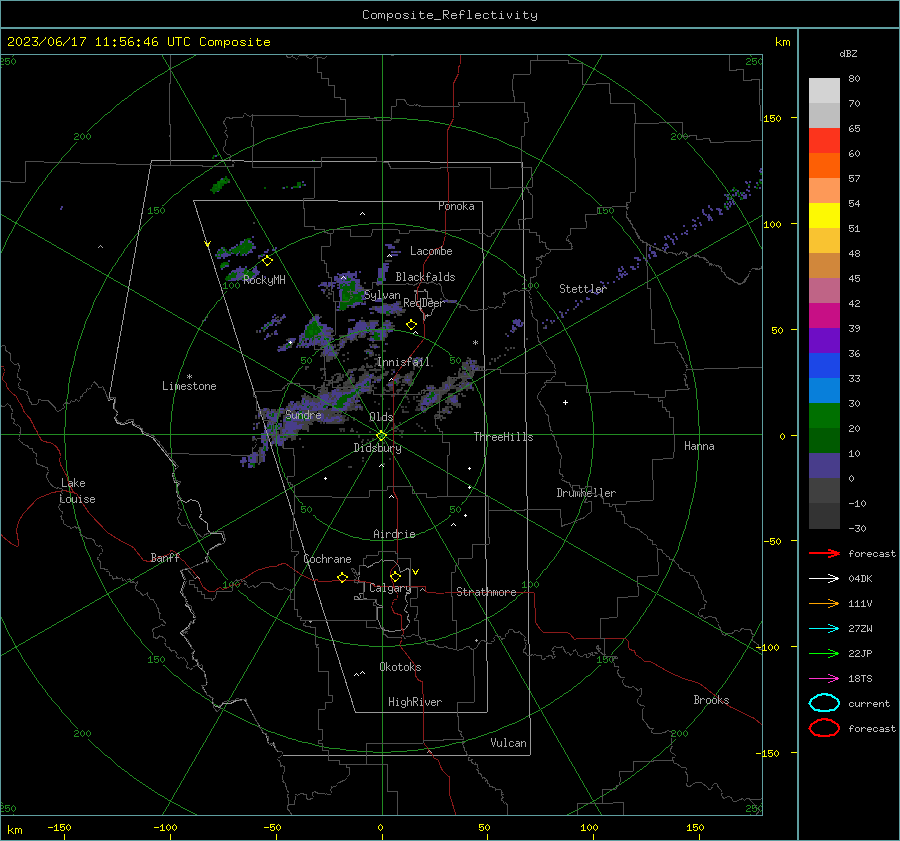900x841 pixels.
Task: Click the orange 111V arrow icon
Action: (x=824, y=603)
